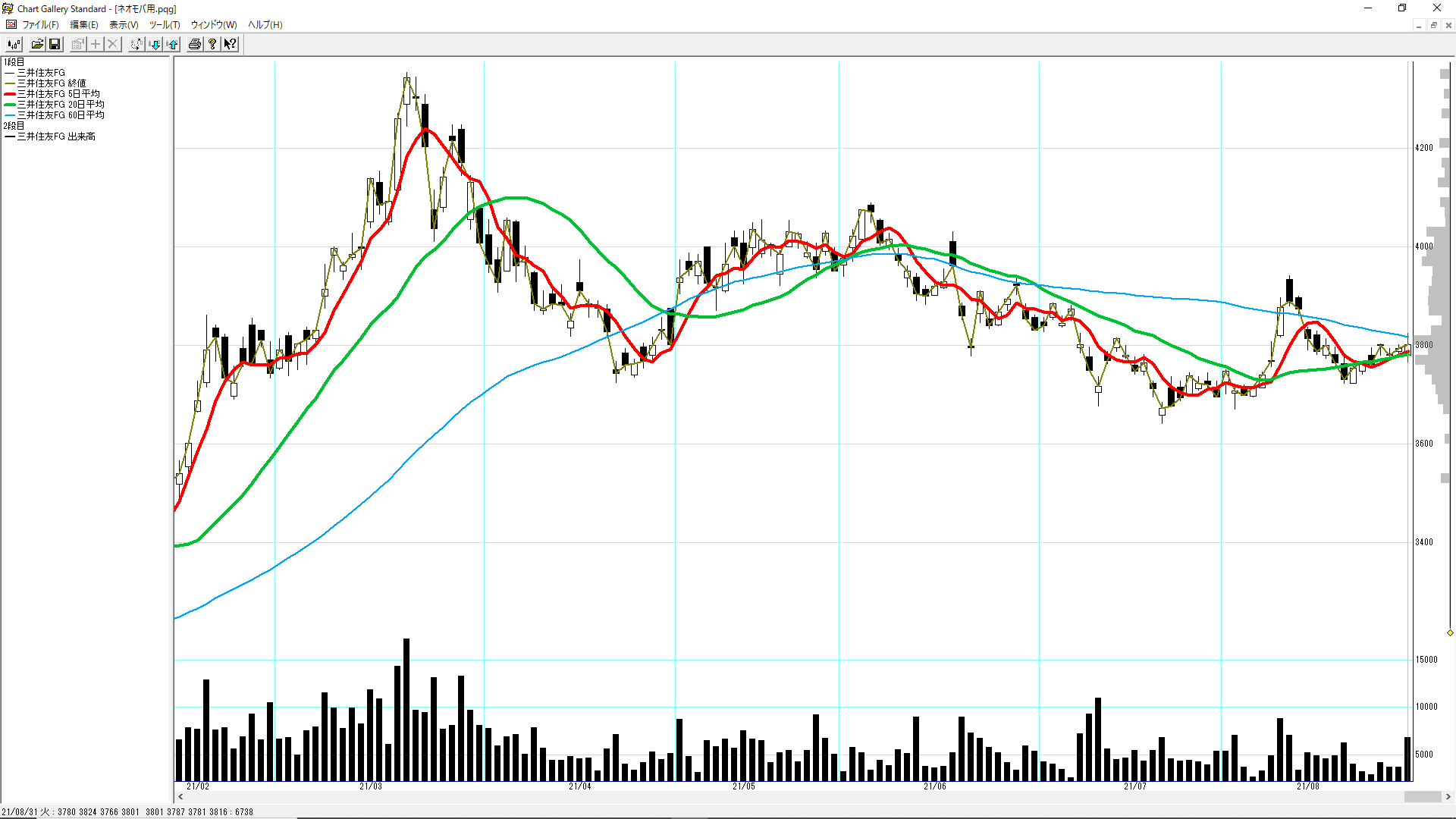Select 三井住友FG 出来高 legend entry

pyautogui.click(x=56, y=136)
